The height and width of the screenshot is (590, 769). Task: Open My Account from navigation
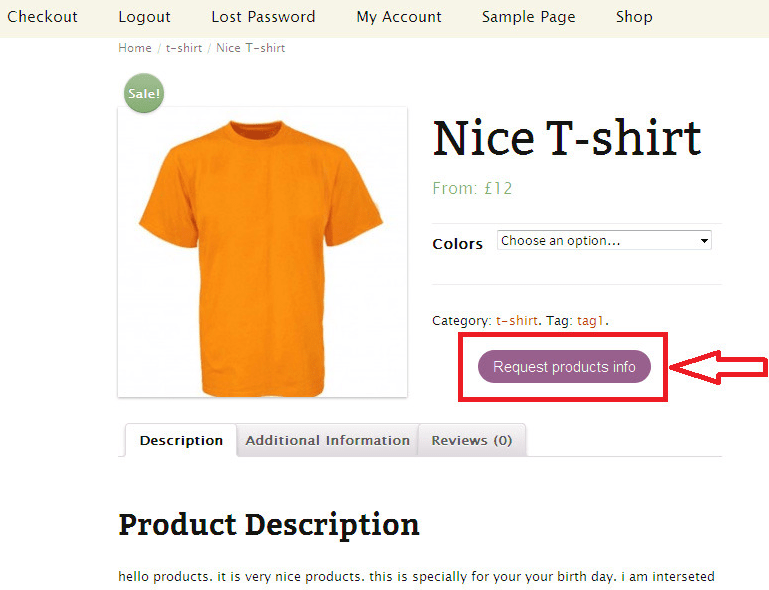[399, 17]
